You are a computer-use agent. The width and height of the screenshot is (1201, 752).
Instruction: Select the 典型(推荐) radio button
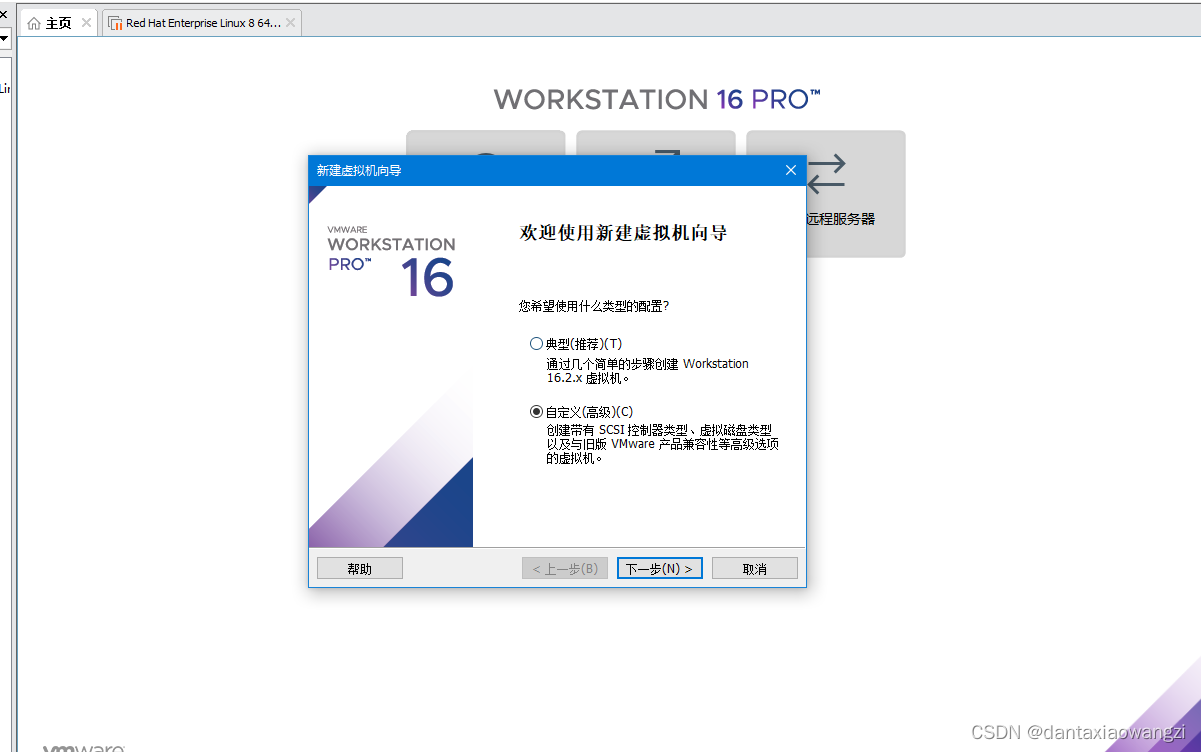[536, 343]
